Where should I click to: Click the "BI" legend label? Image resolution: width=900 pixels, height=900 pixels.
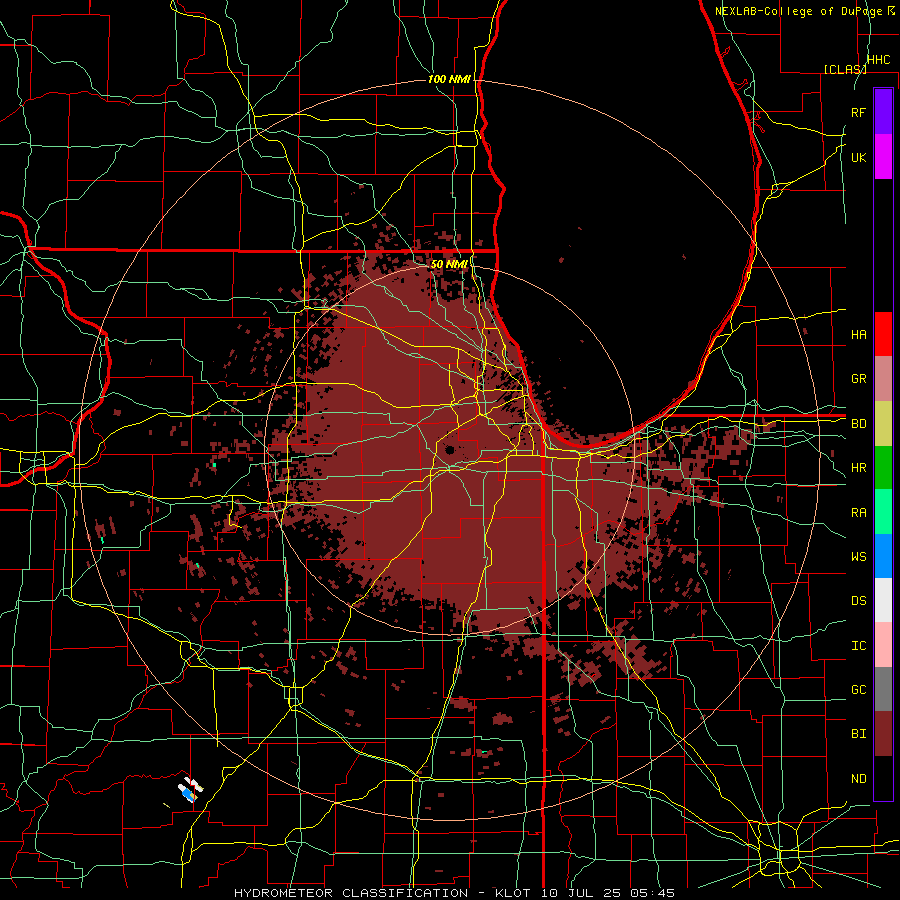pos(858,734)
